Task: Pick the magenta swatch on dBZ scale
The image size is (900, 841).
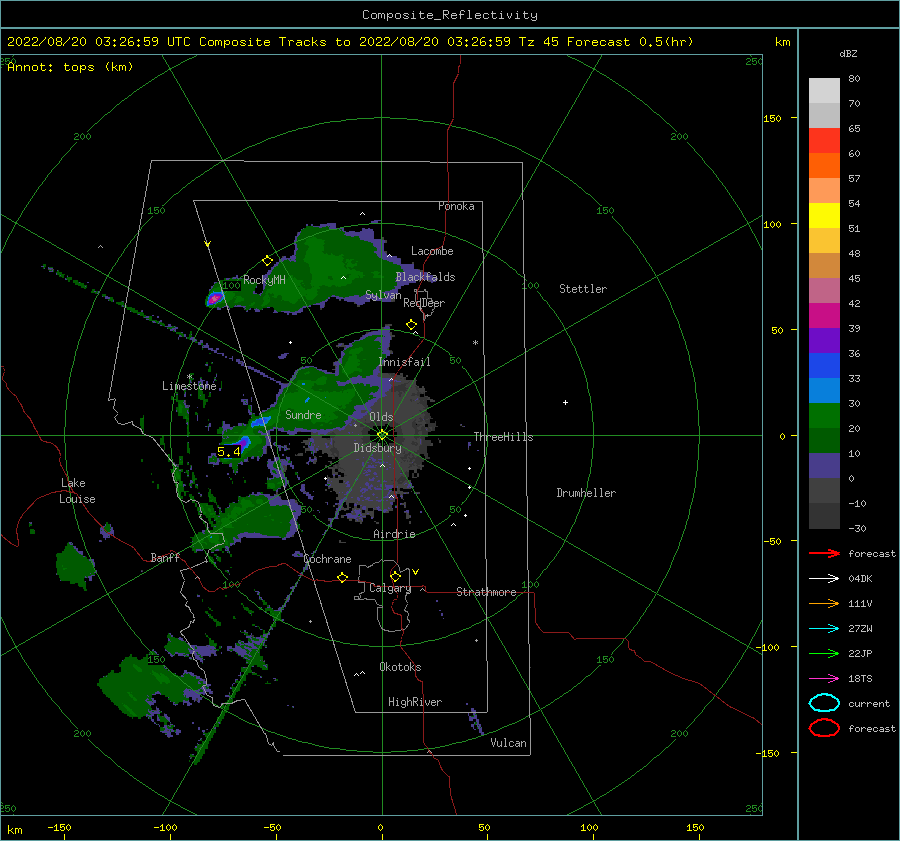Action: pos(824,315)
